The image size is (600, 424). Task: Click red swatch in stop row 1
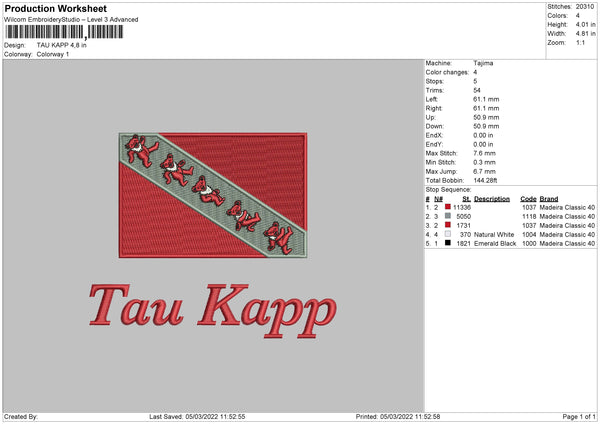(448, 207)
